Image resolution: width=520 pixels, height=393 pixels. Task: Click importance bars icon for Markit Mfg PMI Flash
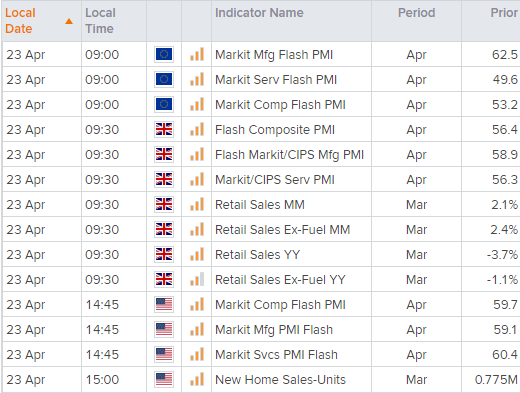tap(197, 329)
